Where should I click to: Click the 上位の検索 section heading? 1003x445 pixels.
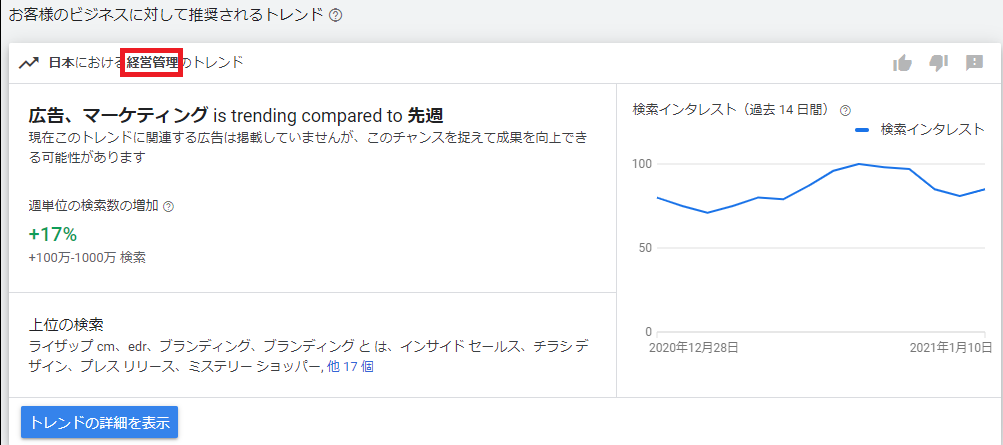tap(67, 325)
